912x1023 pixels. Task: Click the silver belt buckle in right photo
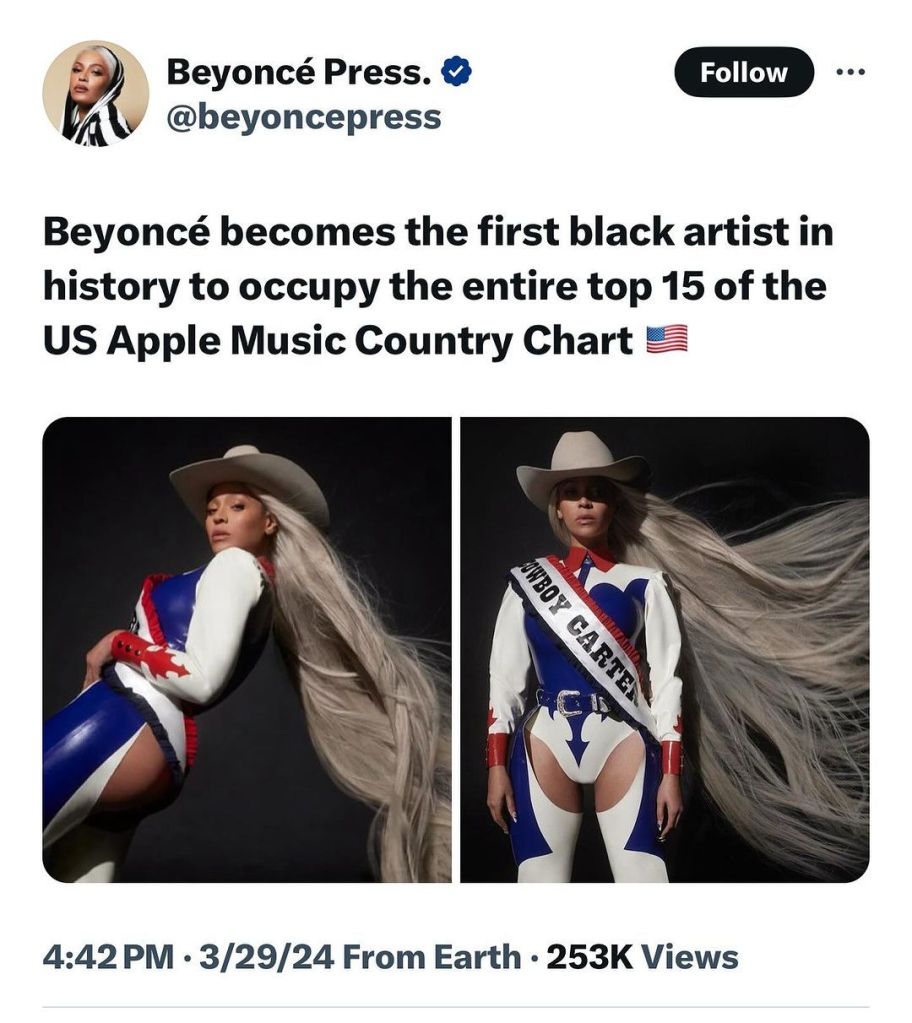(570, 703)
